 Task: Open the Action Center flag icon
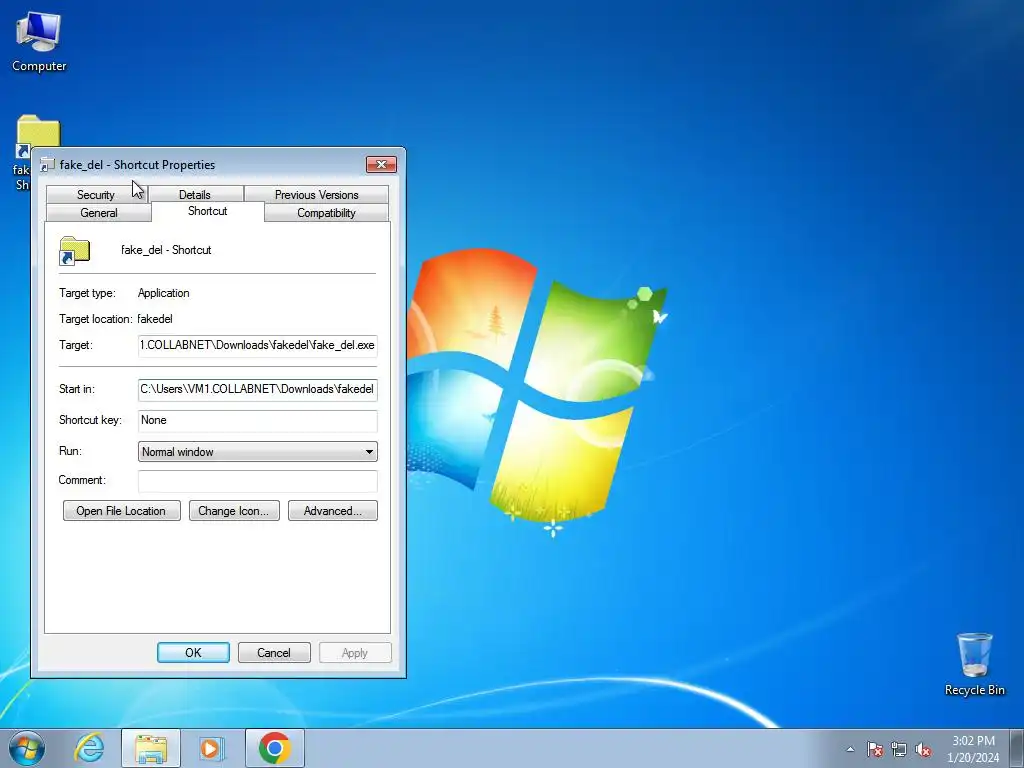click(875, 749)
